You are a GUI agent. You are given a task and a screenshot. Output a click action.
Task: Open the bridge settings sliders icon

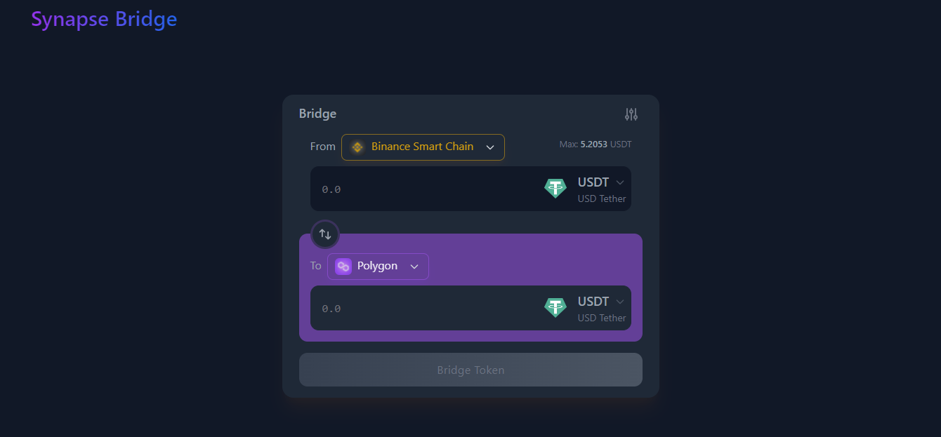(631, 115)
